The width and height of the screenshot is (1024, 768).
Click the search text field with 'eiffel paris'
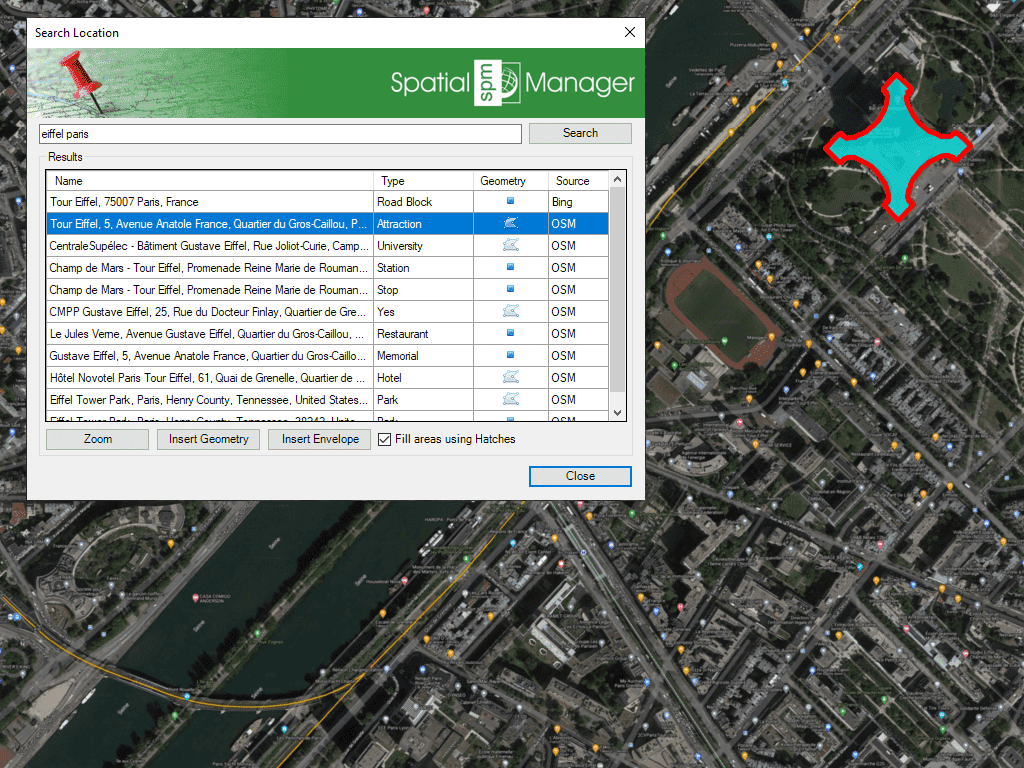280,133
